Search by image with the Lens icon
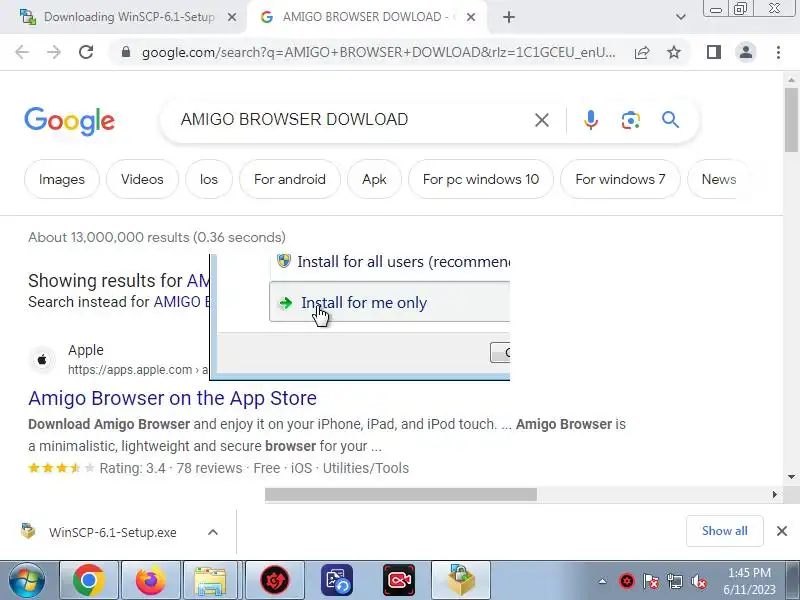The height and width of the screenshot is (600, 800). pos(631,120)
